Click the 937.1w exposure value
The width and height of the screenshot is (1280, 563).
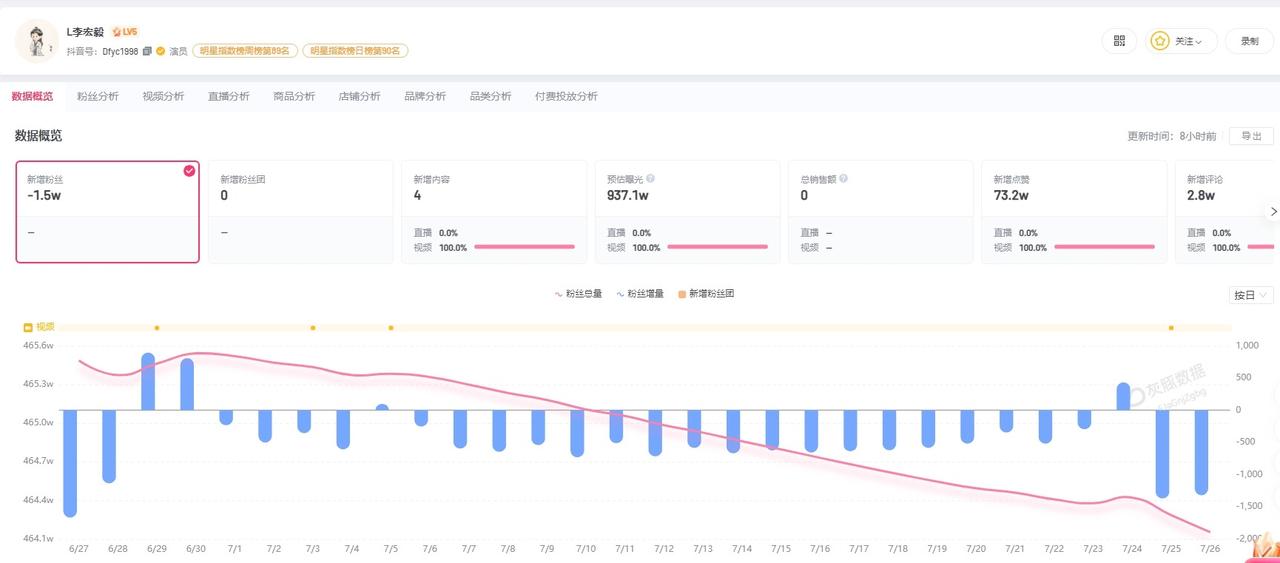[x=628, y=196]
